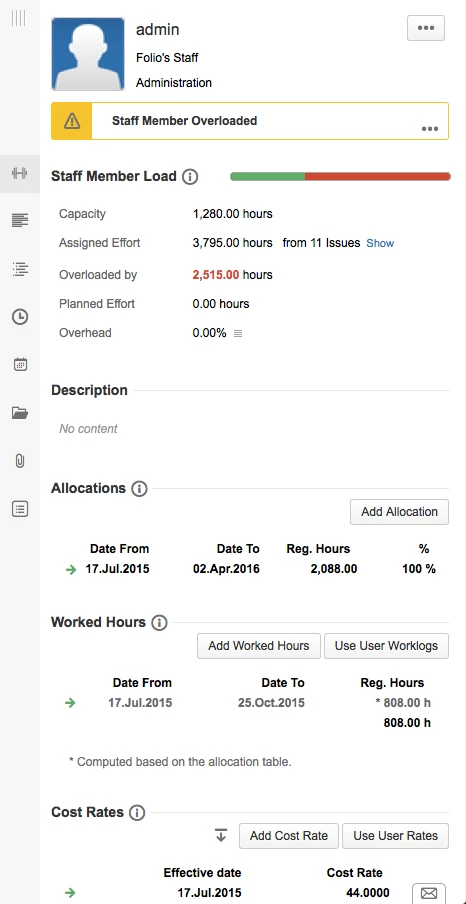Open the folder sidebar icon
The height and width of the screenshot is (904, 466).
point(20,413)
